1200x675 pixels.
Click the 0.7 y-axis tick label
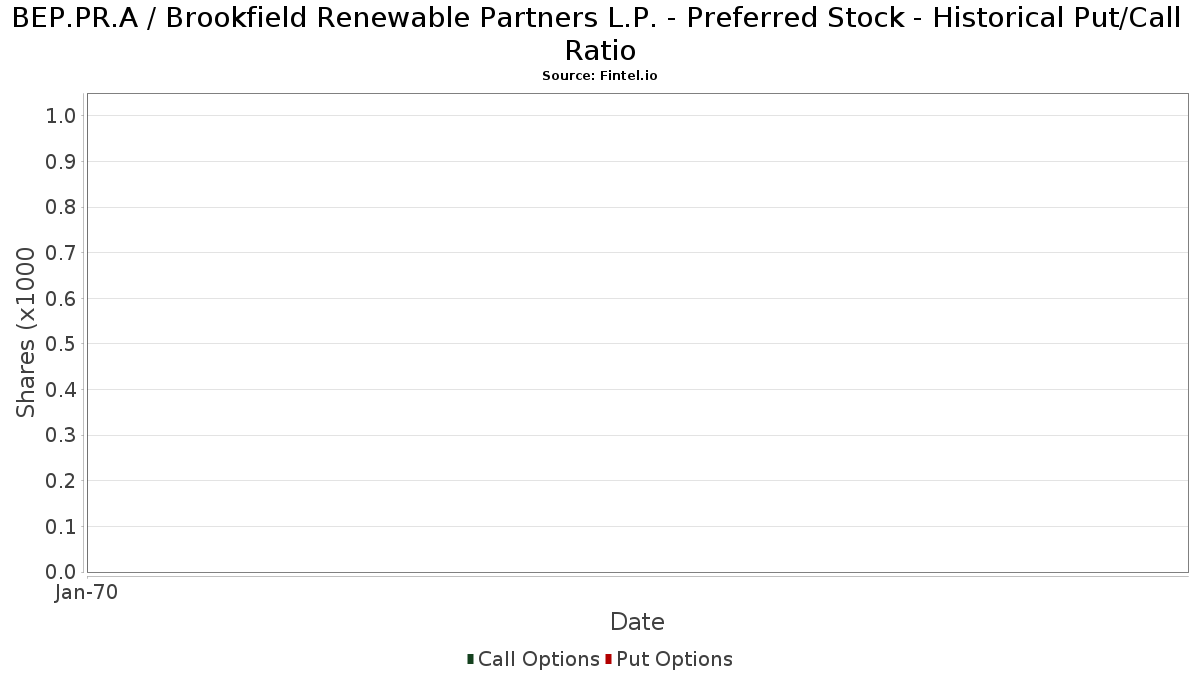(x=61, y=253)
